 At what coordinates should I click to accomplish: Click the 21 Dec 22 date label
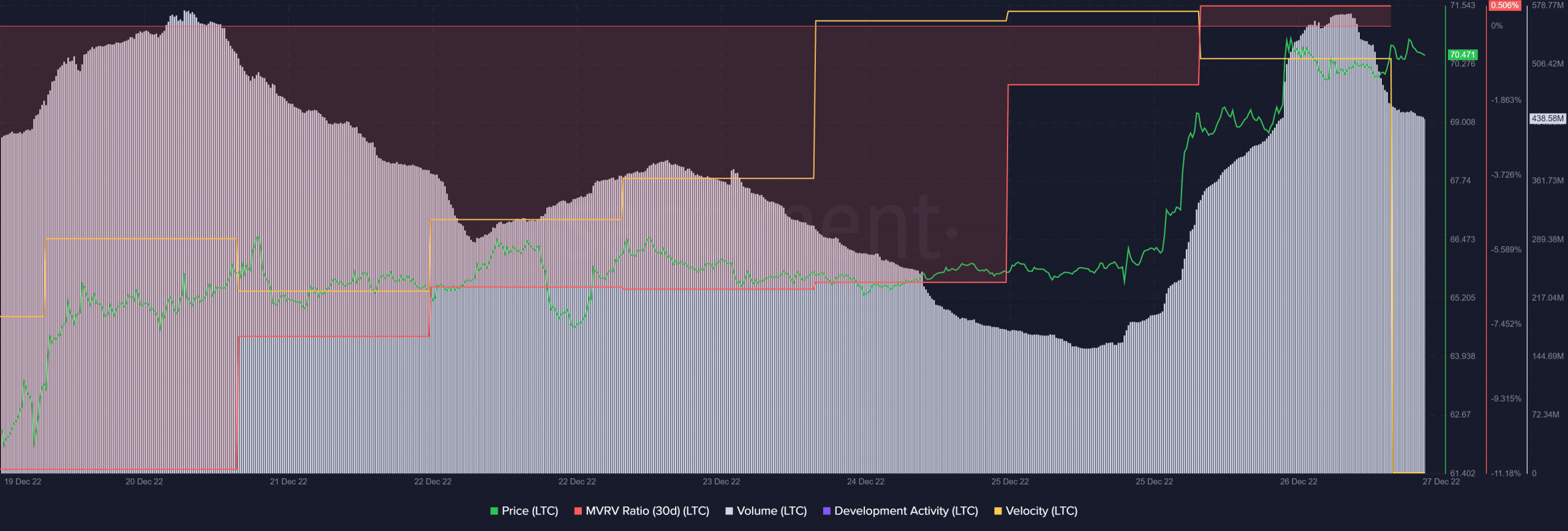[288, 481]
